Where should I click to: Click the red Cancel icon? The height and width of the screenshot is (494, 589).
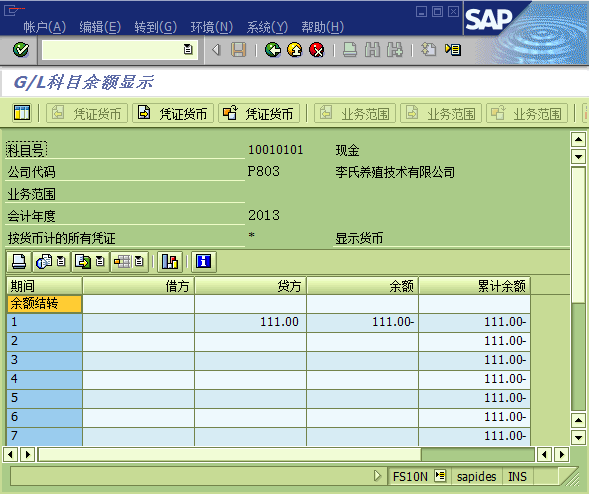[x=317, y=50]
